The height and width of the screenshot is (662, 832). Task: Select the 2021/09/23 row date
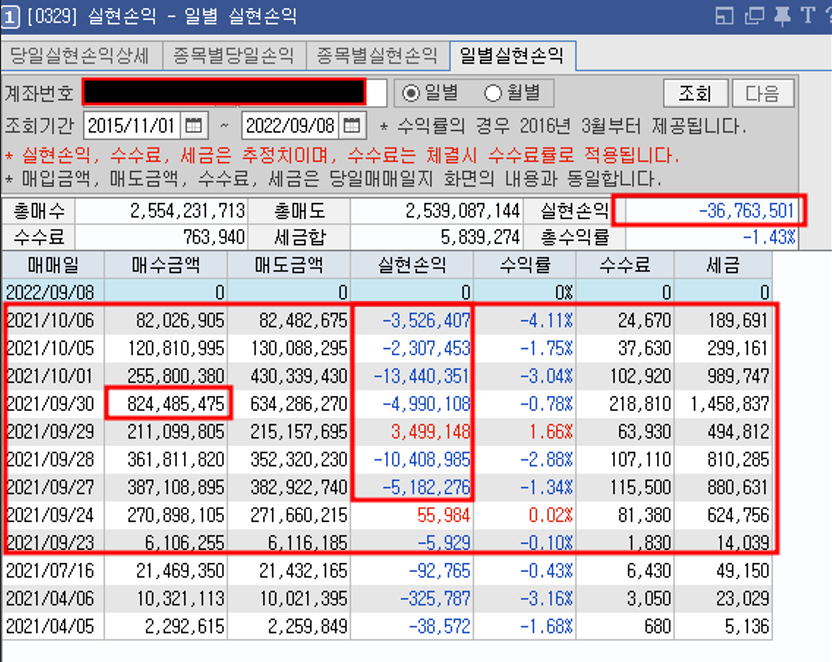pyautogui.click(x=50, y=543)
